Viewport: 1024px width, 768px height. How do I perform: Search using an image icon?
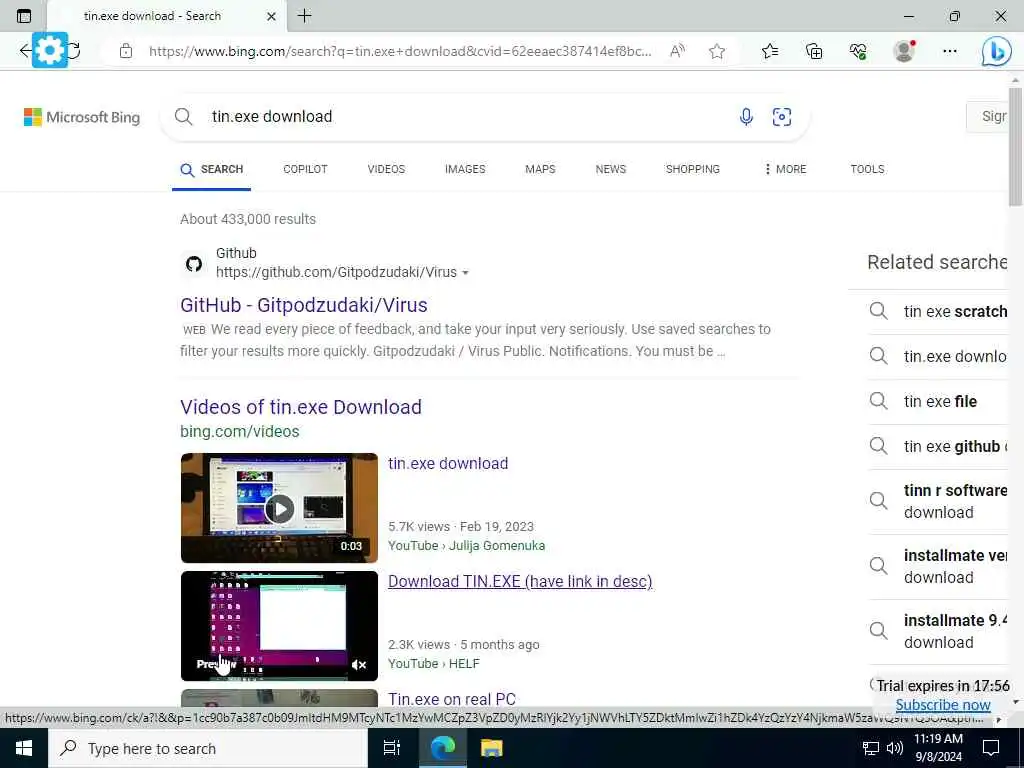coord(782,117)
